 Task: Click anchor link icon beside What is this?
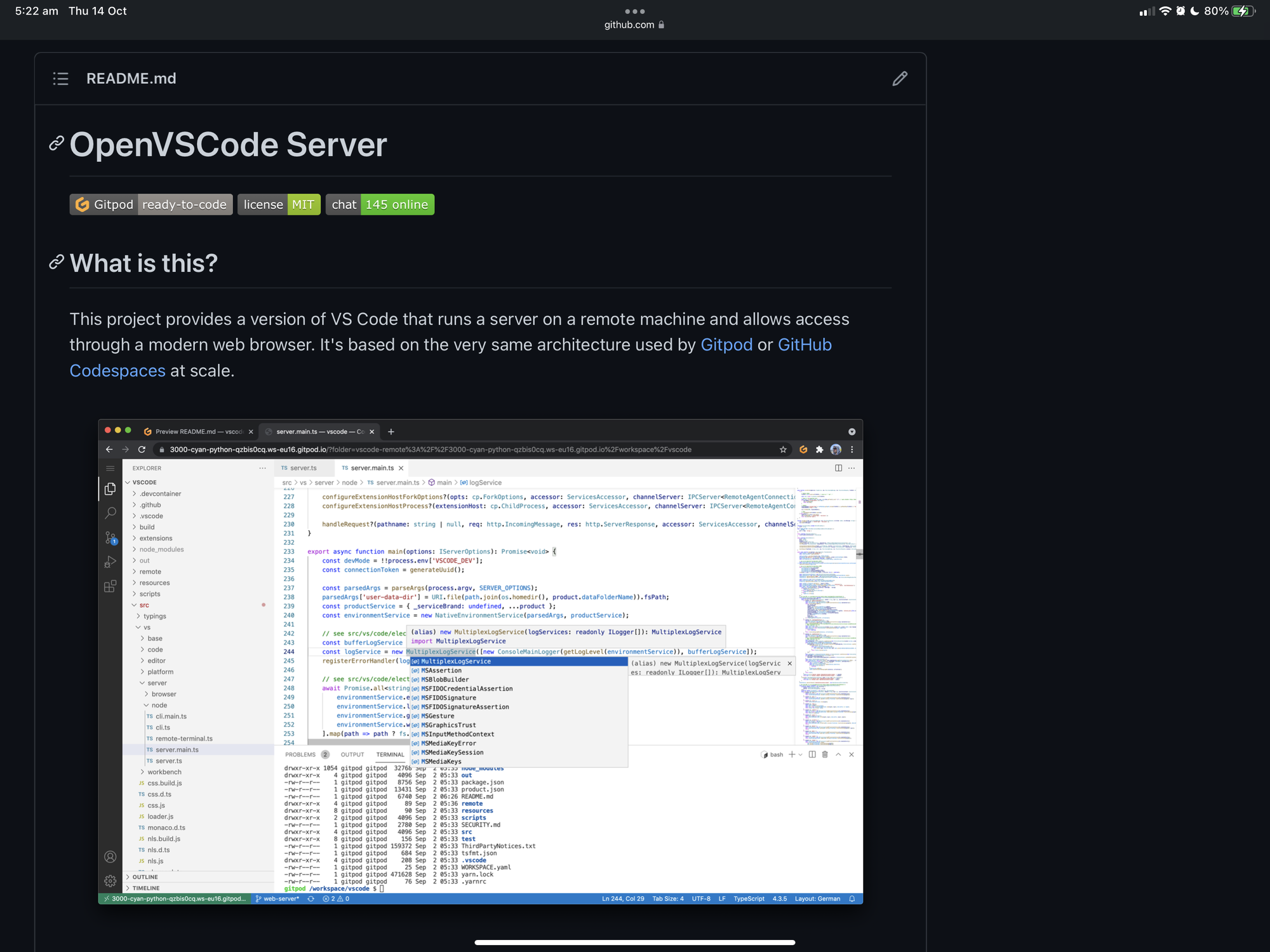tap(57, 262)
